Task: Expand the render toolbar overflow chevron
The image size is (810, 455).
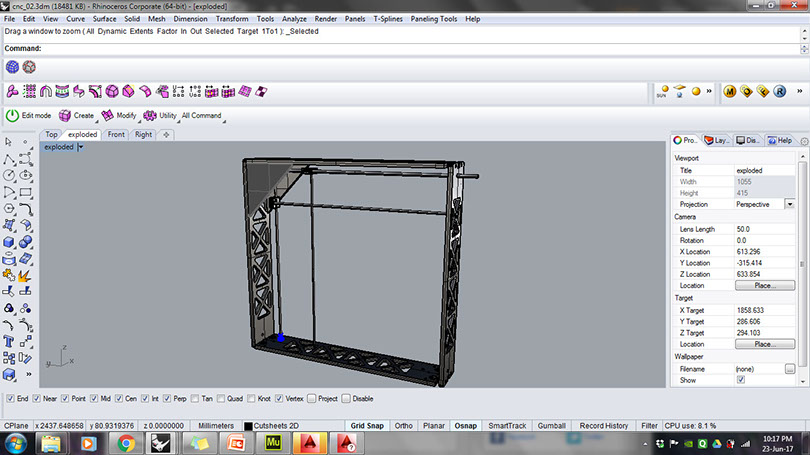Action: pyautogui.click(x=709, y=91)
